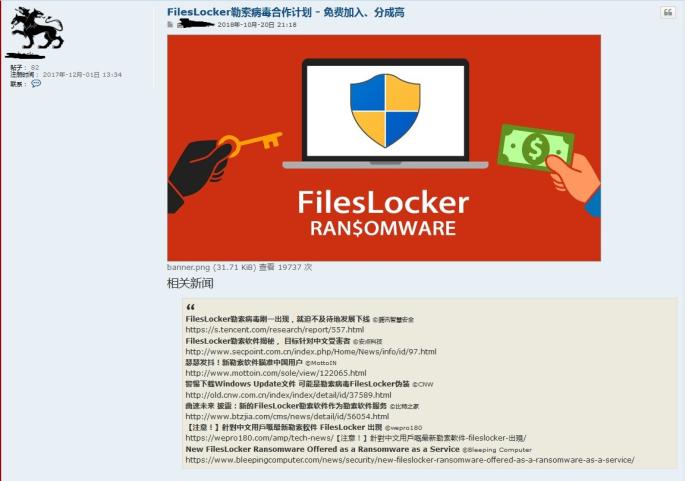Open the s.tencent.com research report link
The height and width of the screenshot is (481, 685).
[x=275, y=330]
